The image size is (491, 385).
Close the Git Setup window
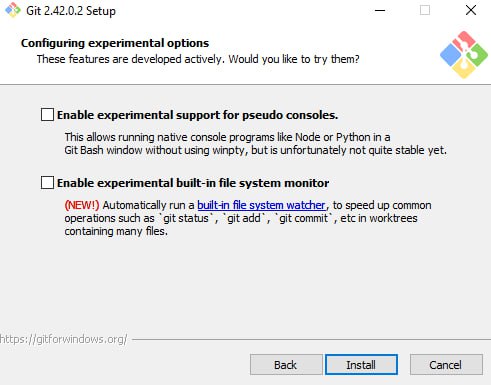[x=471, y=10]
